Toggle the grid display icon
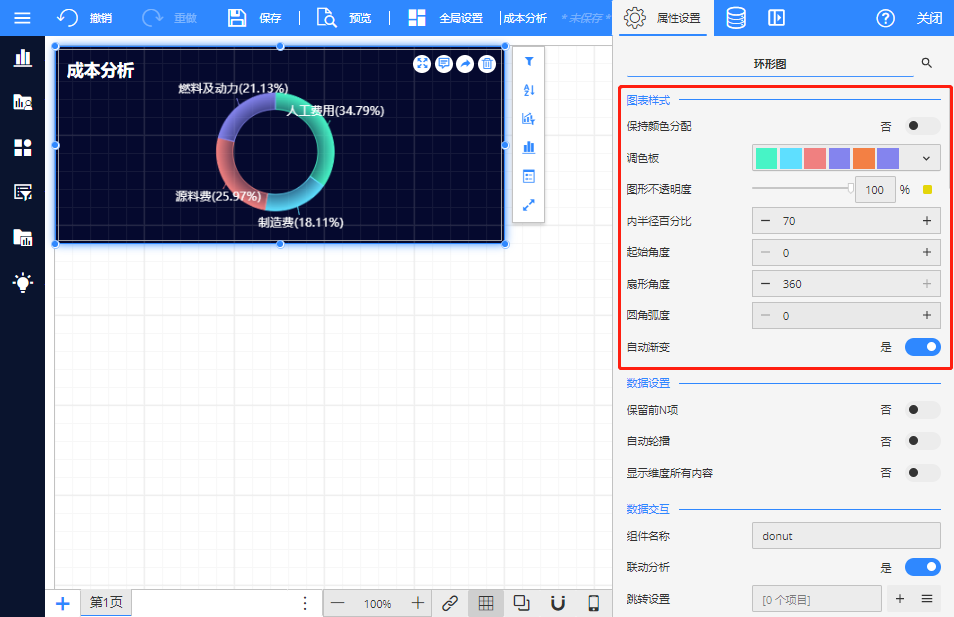This screenshot has width=954, height=617. (x=485, y=603)
